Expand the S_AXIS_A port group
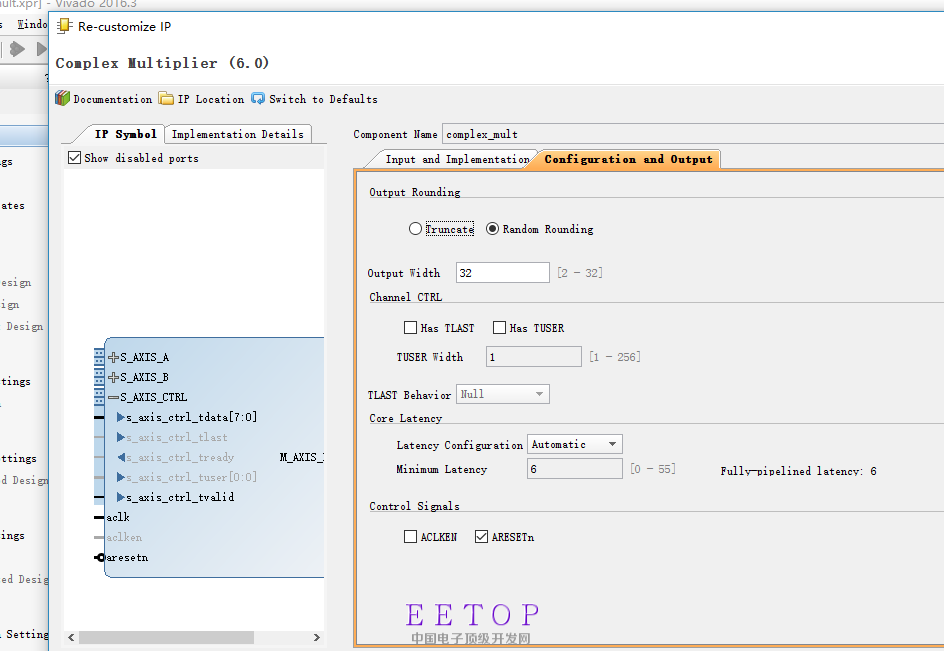 coord(113,357)
